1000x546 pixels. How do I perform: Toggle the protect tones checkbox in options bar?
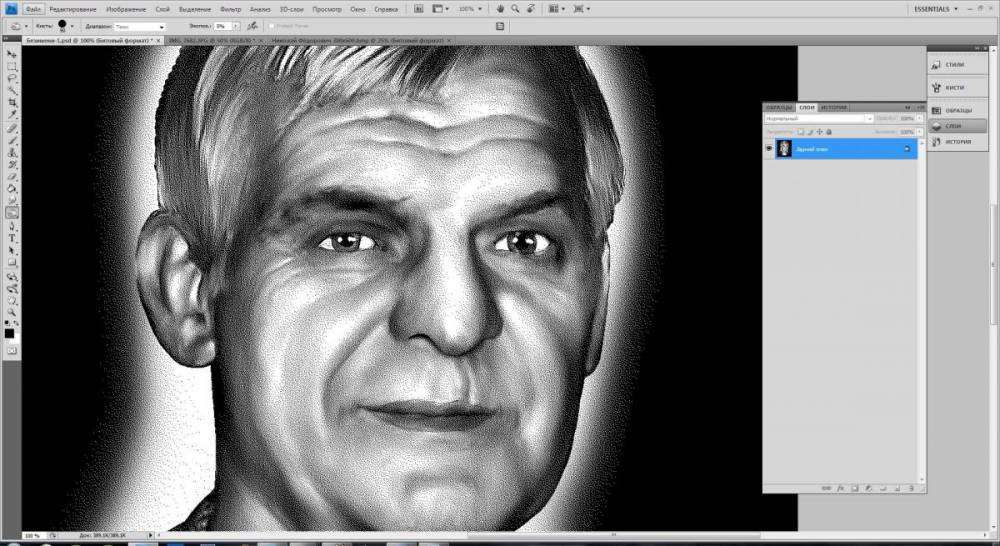pyautogui.click(x=271, y=25)
